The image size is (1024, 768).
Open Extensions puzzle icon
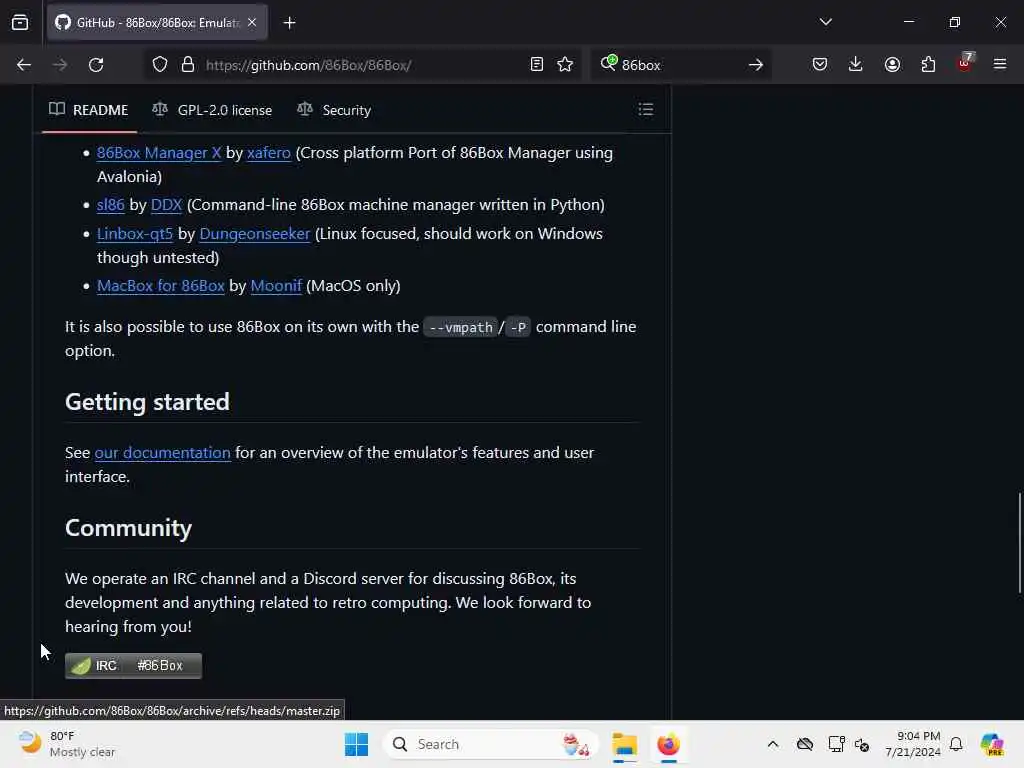[928, 65]
